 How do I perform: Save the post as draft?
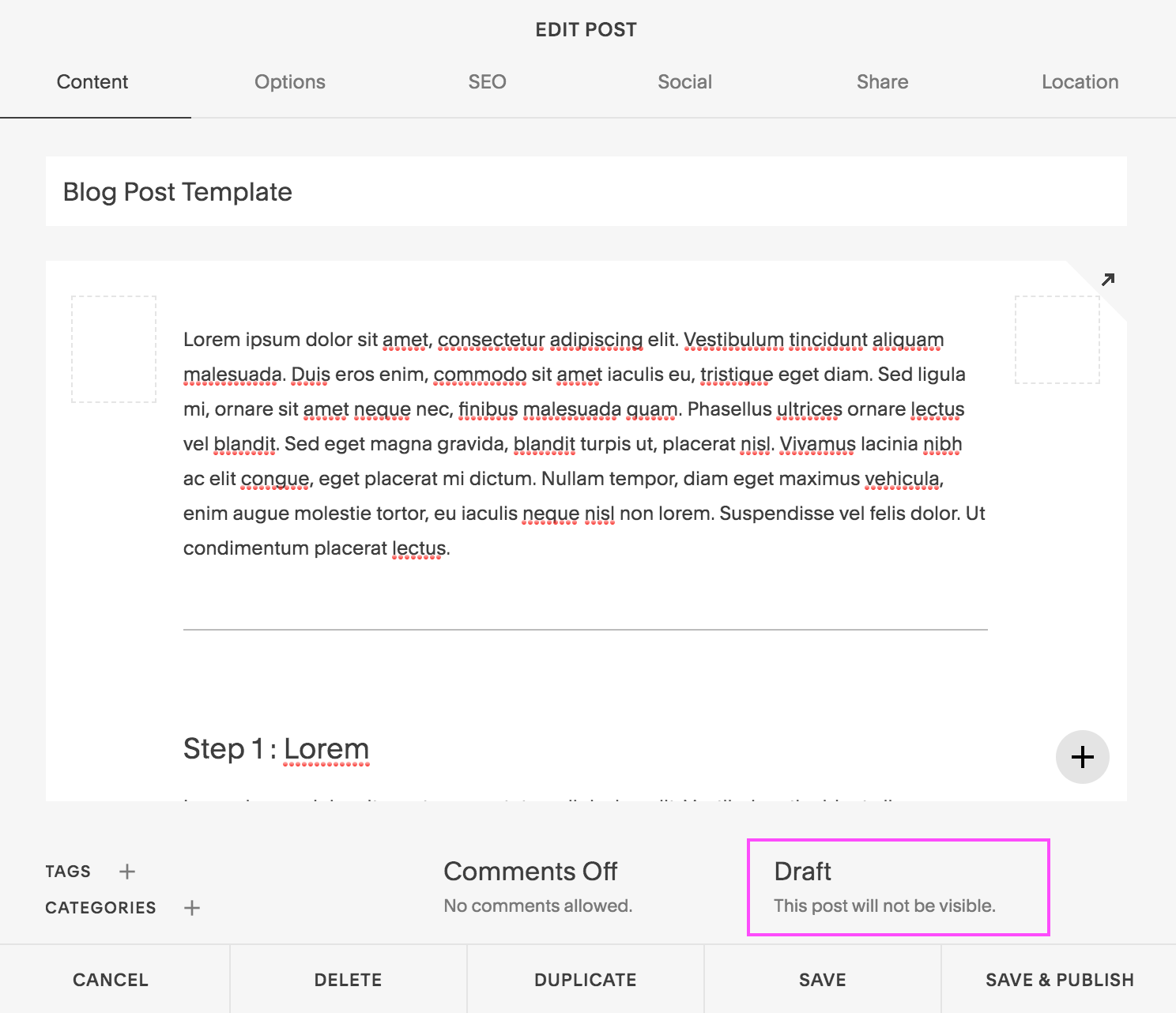(822, 979)
